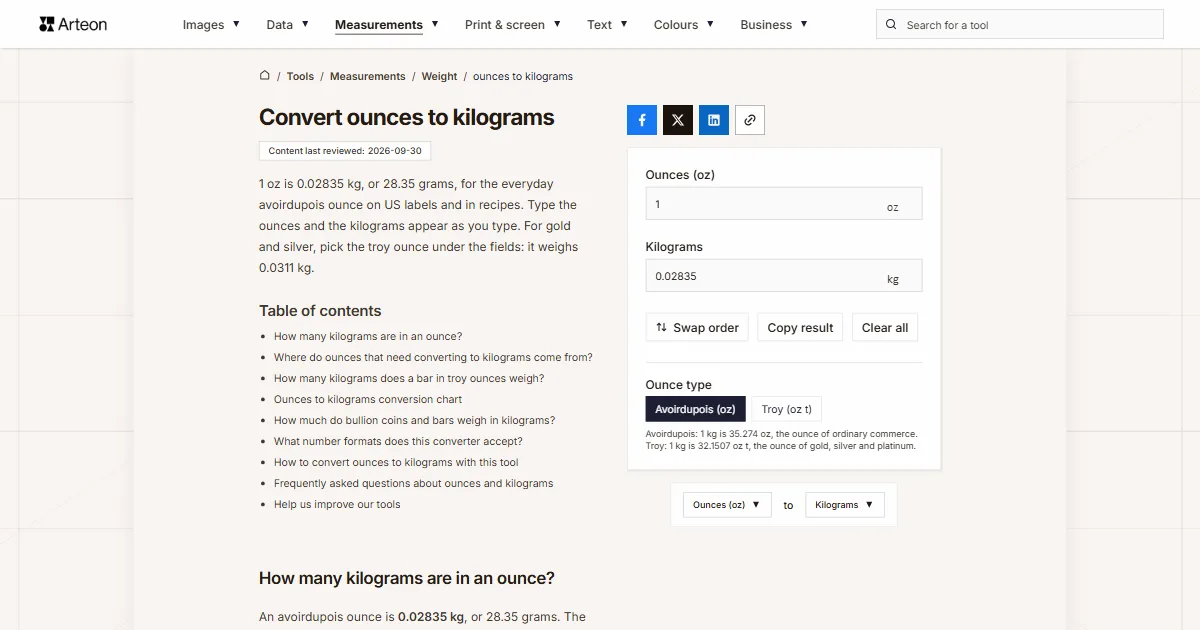Open the Colours menu
The width and height of the screenshot is (1200, 630).
pyautogui.click(x=684, y=25)
